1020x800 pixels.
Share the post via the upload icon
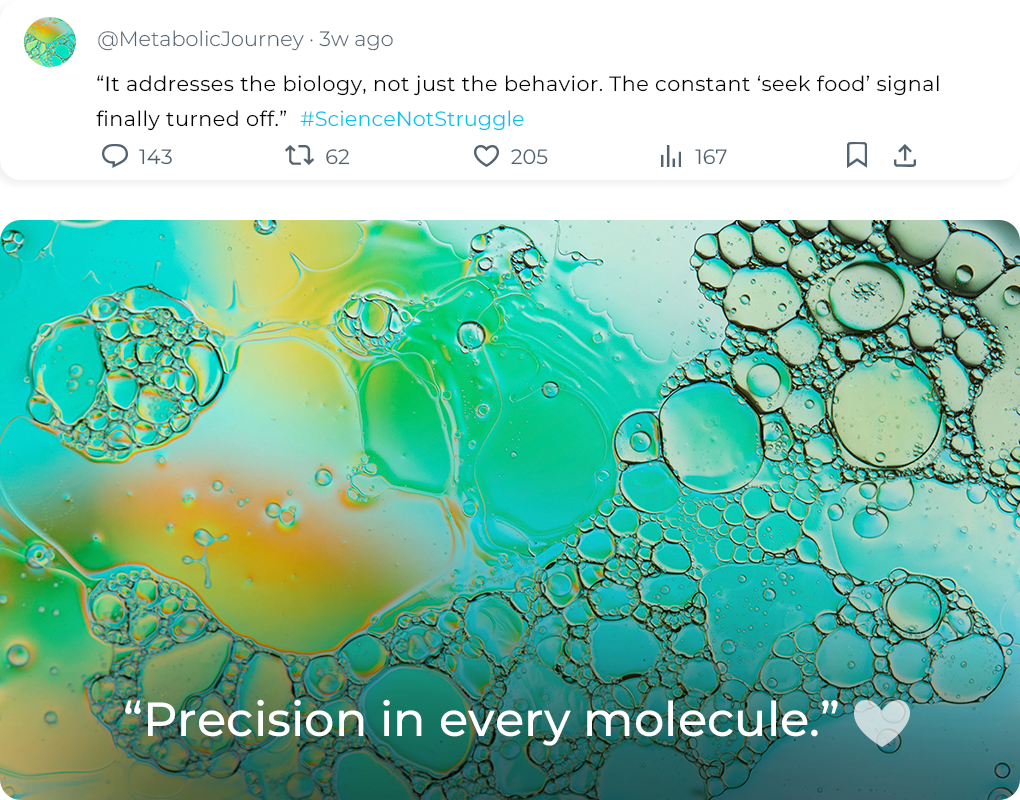point(904,155)
